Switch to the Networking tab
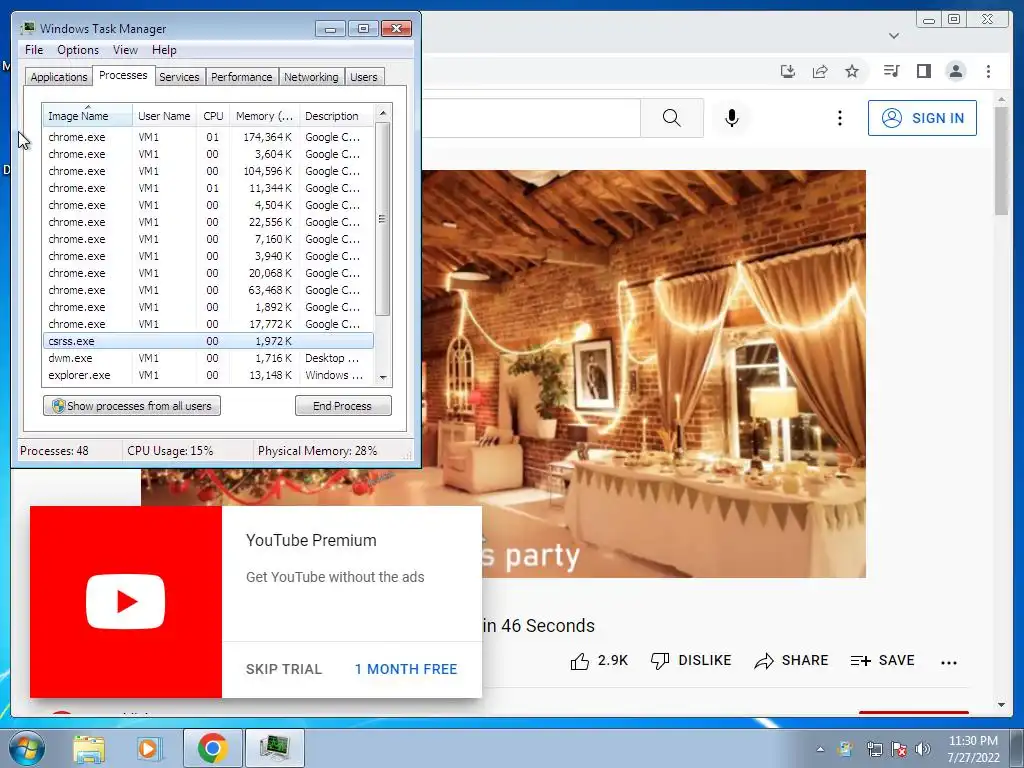The height and width of the screenshot is (768, 1024). (x=311, y=77)
